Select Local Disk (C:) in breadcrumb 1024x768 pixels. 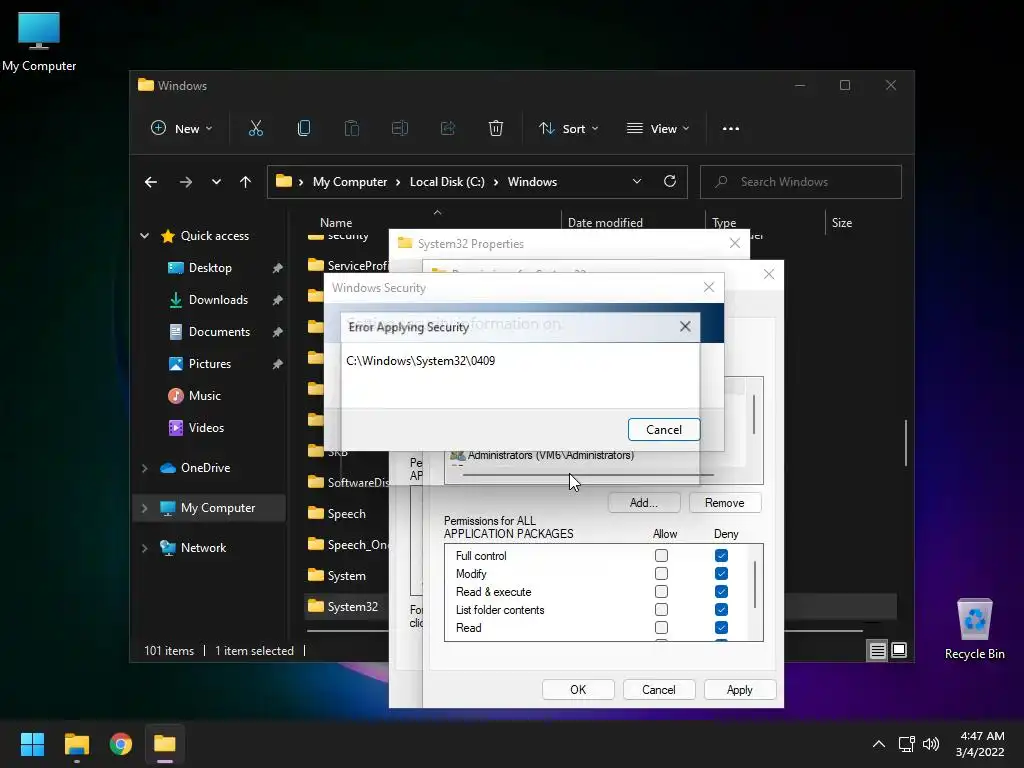(447, 182)
